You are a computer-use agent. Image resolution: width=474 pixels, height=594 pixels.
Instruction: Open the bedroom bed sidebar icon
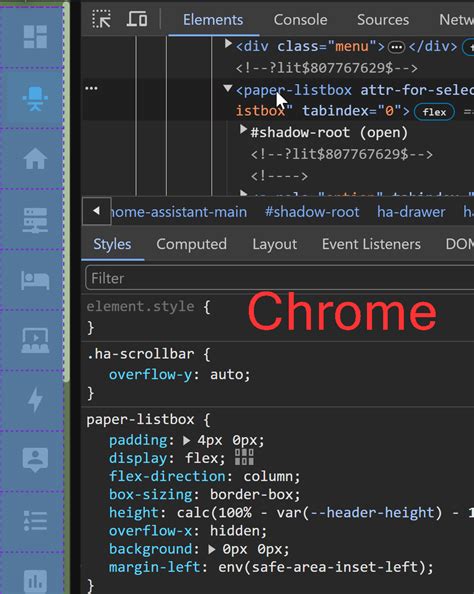[35, 281]
